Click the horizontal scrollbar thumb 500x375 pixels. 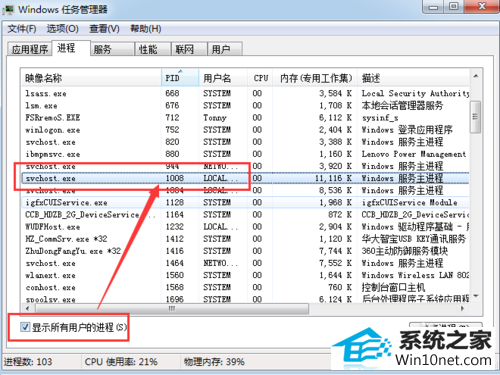(x=172, y=309)
